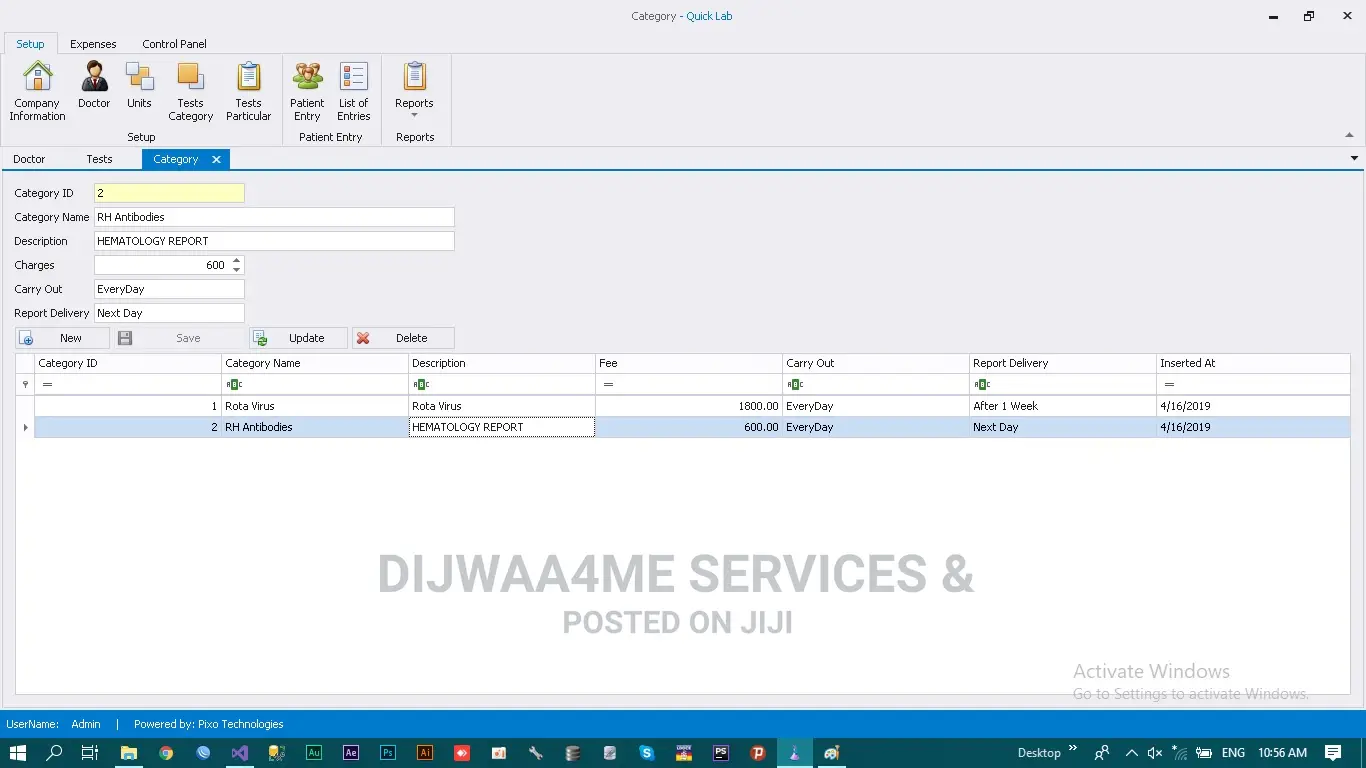This screenshot has height=768, width=1366.
Task: Click the Description input field
Action: [x=274, y=241]
